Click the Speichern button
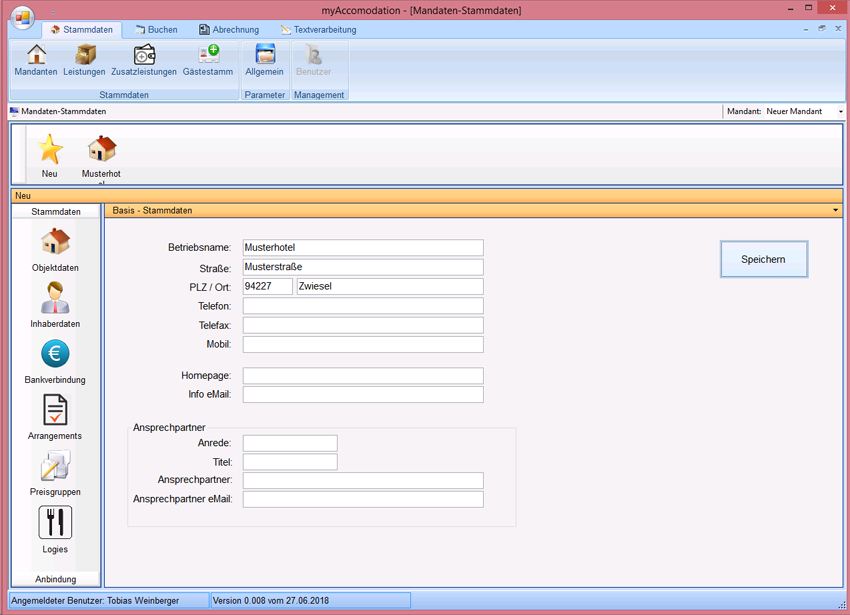Viewport: 850px width, 615px height. (764, 259)
